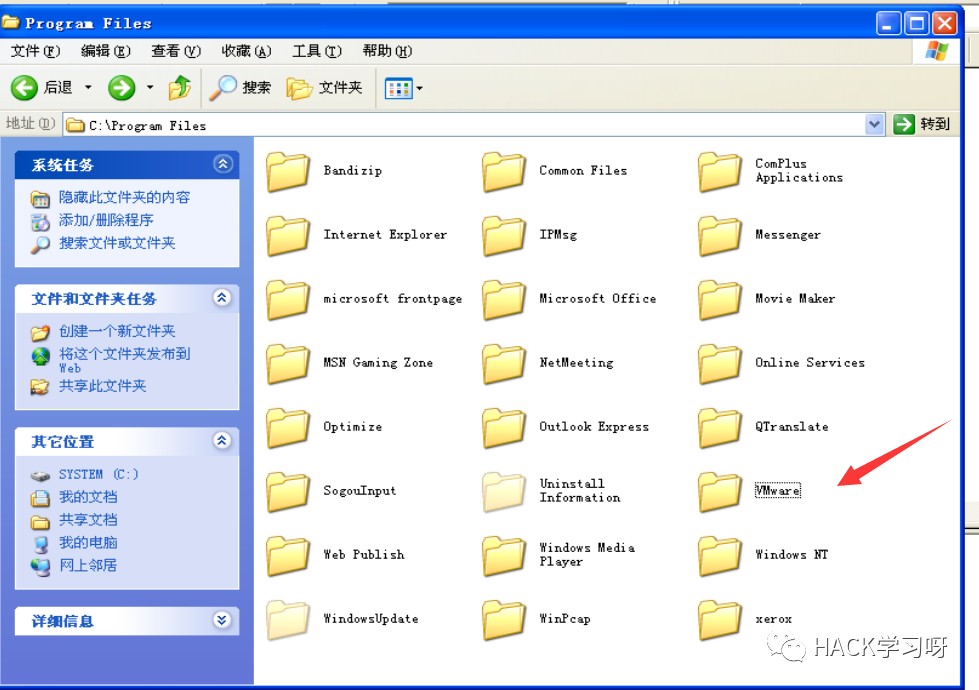
Task: Collapse the 系统任务 panel
Action: (223, 164)
